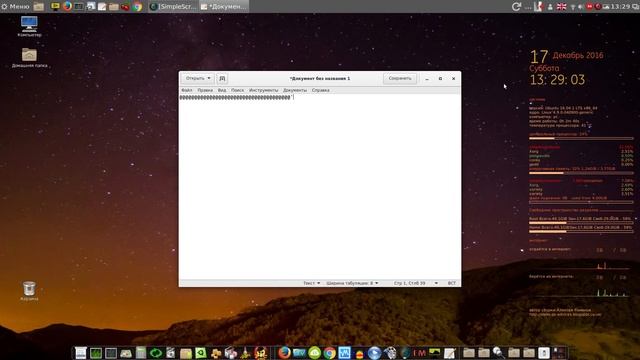Open the Поиск menu
This screenshot has width=640, height=360.
click(x=238, y=90)
